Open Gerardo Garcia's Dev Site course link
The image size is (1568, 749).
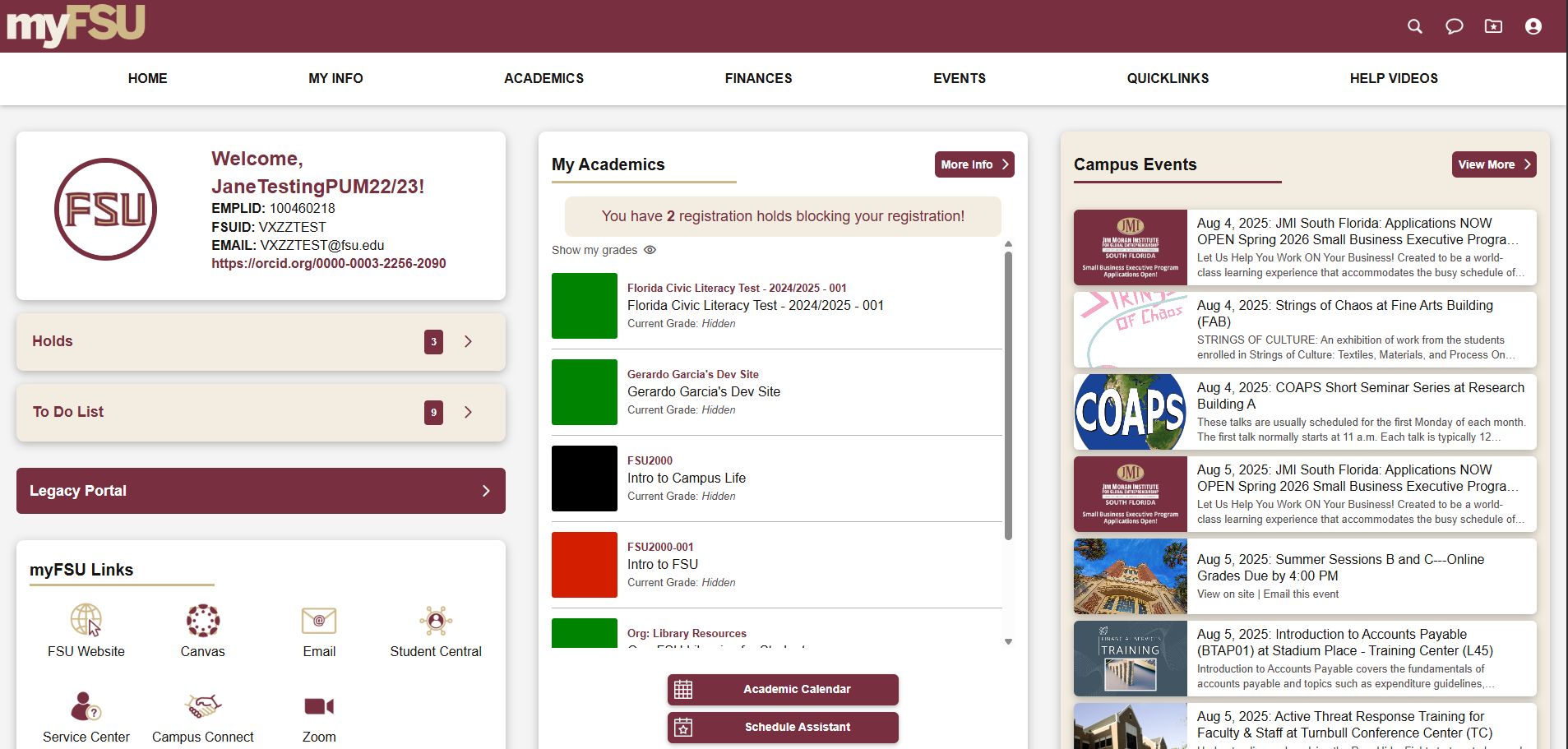click(x=693, y=374)
